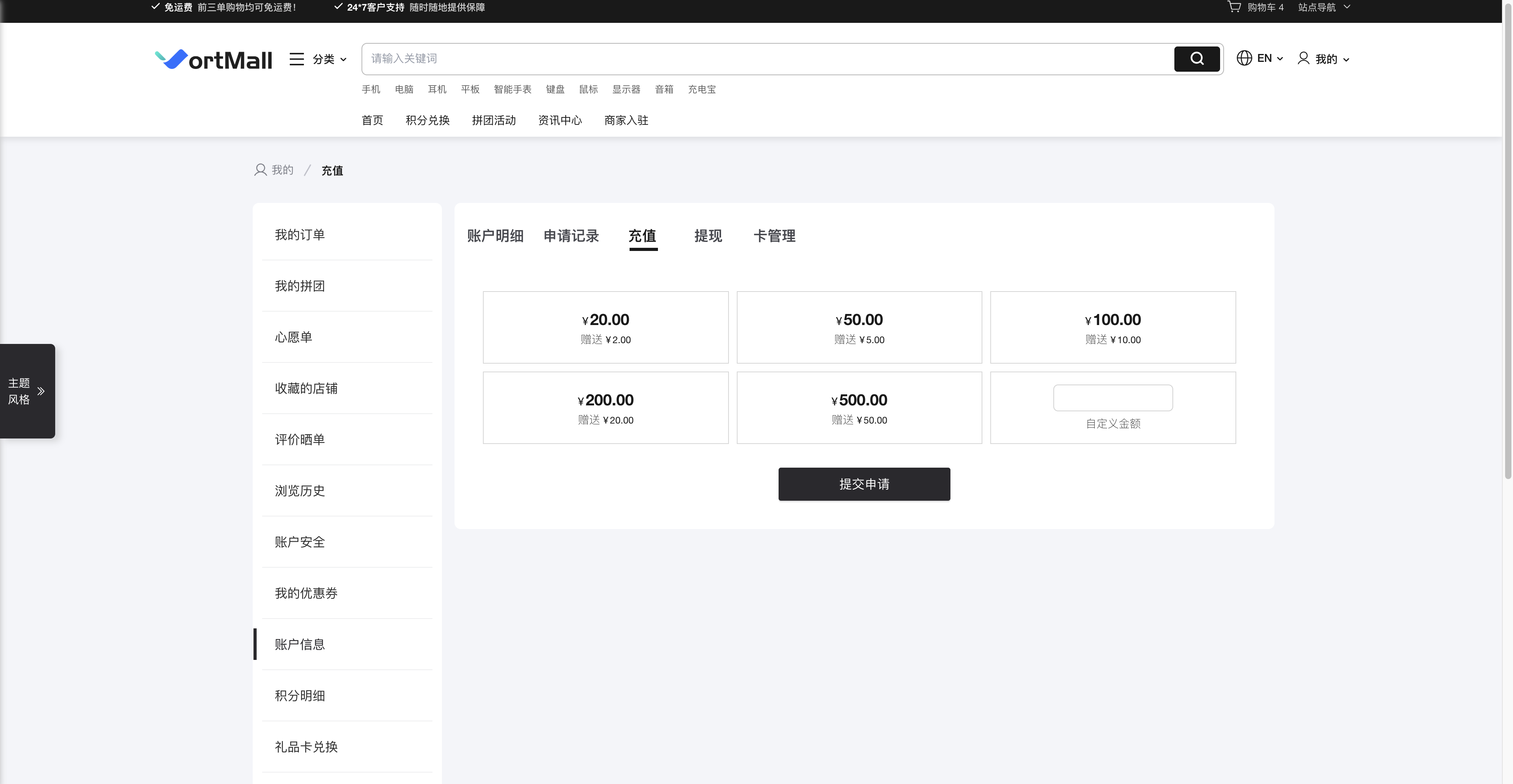
Task: Choose the ¥500.00 recharge option
Action: click(859, 408)
